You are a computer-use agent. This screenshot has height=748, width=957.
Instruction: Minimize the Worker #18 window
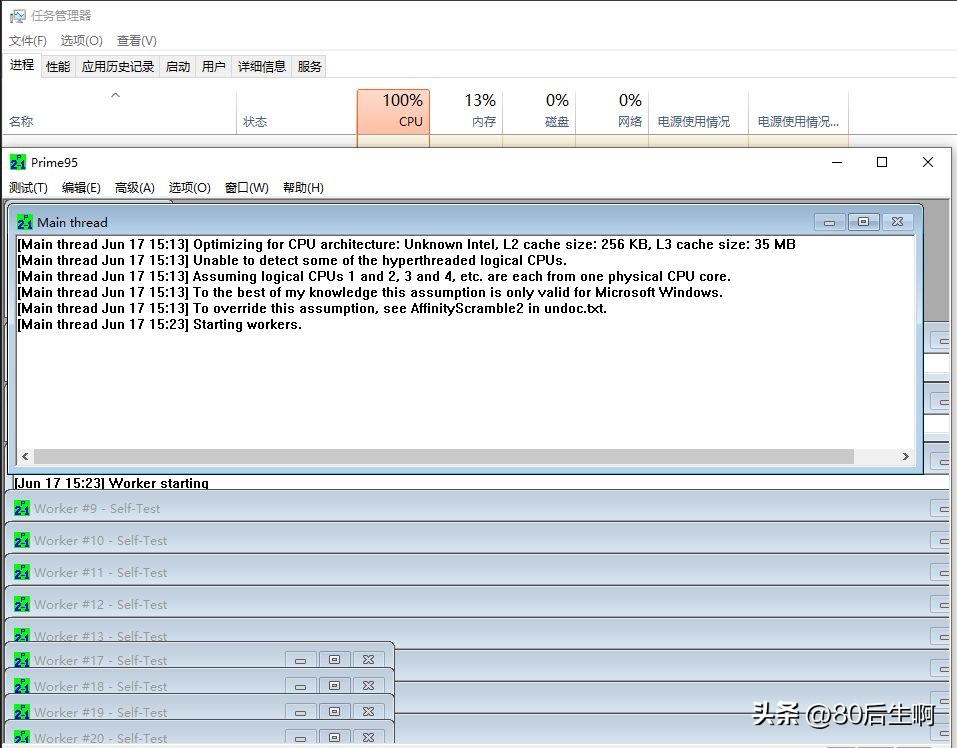pos(300,686)
